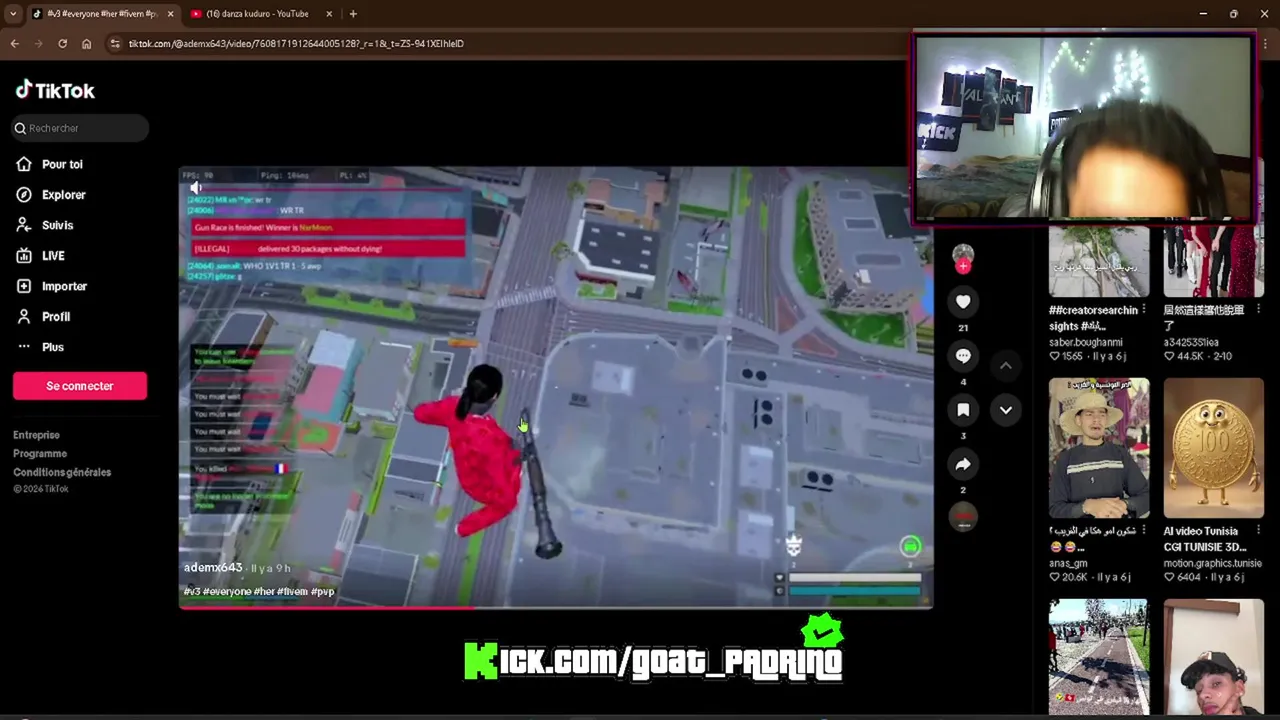Screen dimensions: 1280x720
Task: Open Profil in sidebar
Action: point(44,317)
